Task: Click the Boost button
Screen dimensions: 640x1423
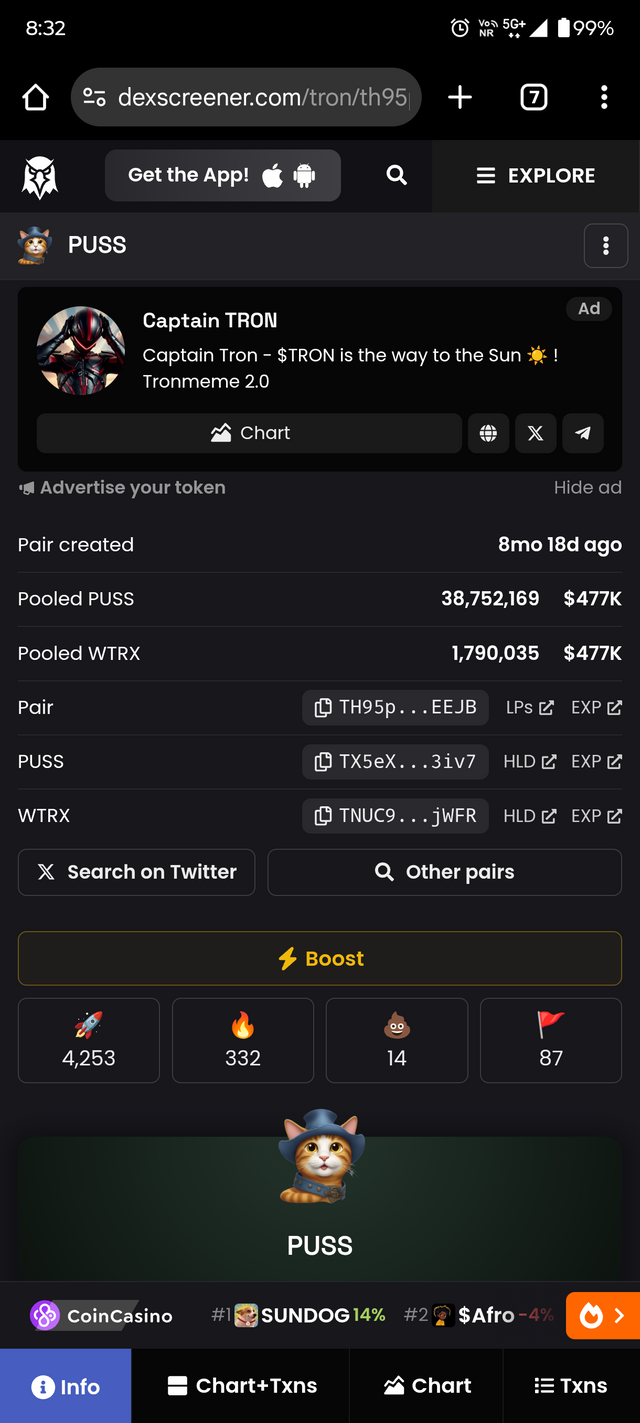Action: 320,958
